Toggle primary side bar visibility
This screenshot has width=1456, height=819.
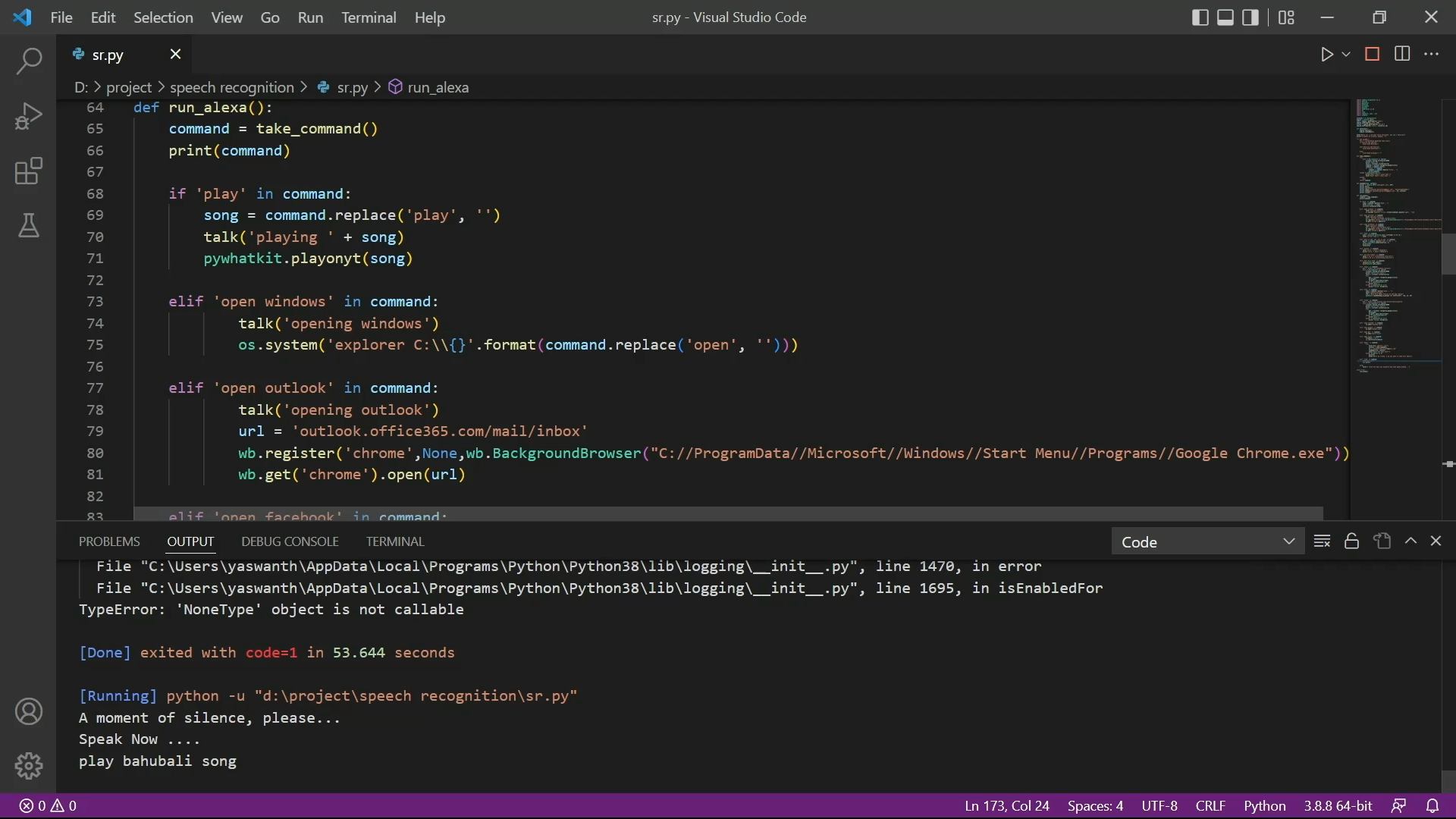pyautogui.click(x=1200, y=17)
